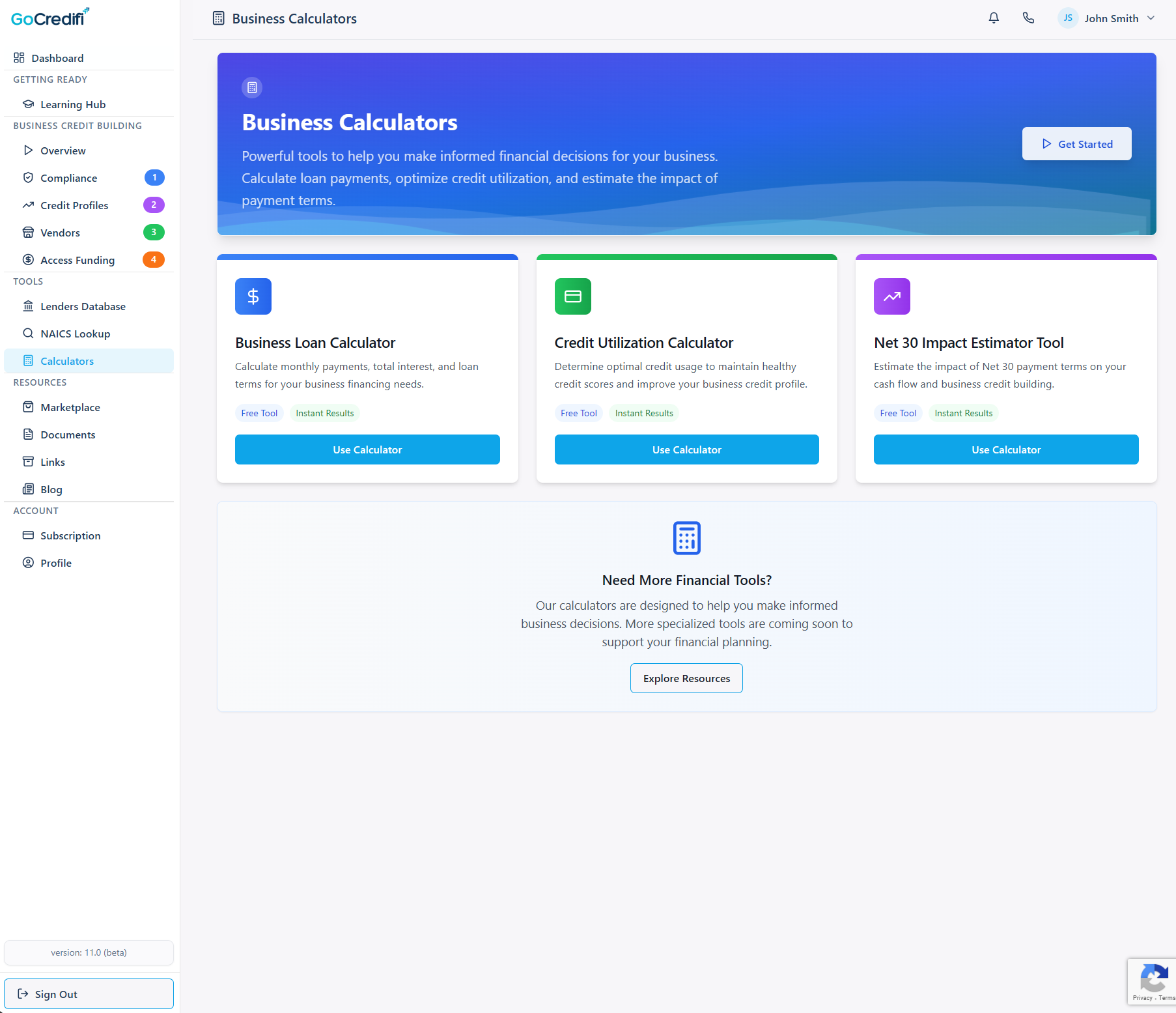Click the GoCredifi logo

point(48,18)
